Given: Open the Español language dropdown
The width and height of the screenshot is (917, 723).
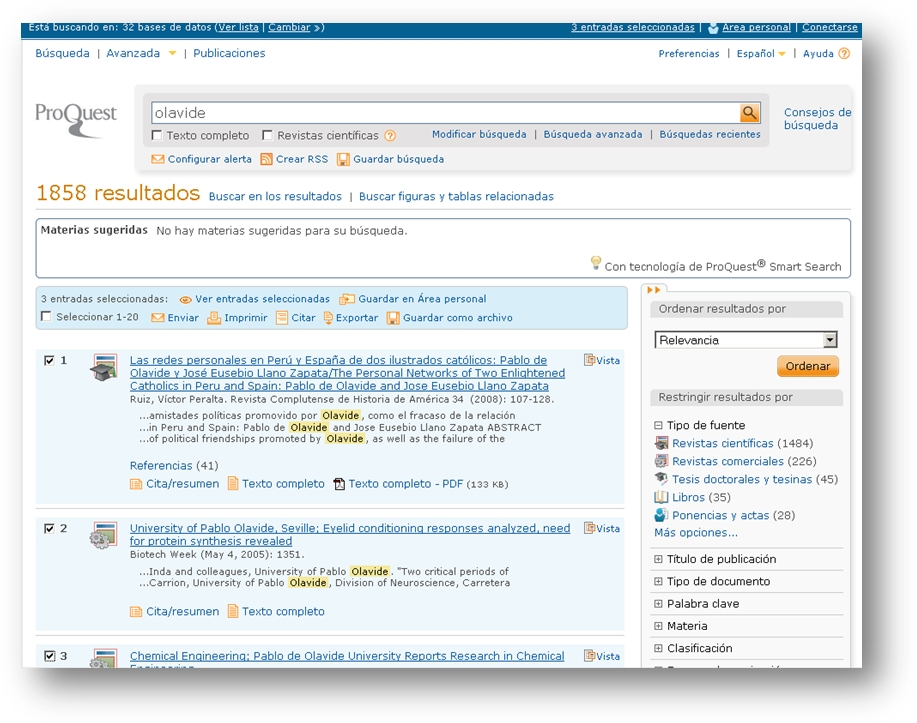Looking at the screenshot, I should click(x=782, y=54).
